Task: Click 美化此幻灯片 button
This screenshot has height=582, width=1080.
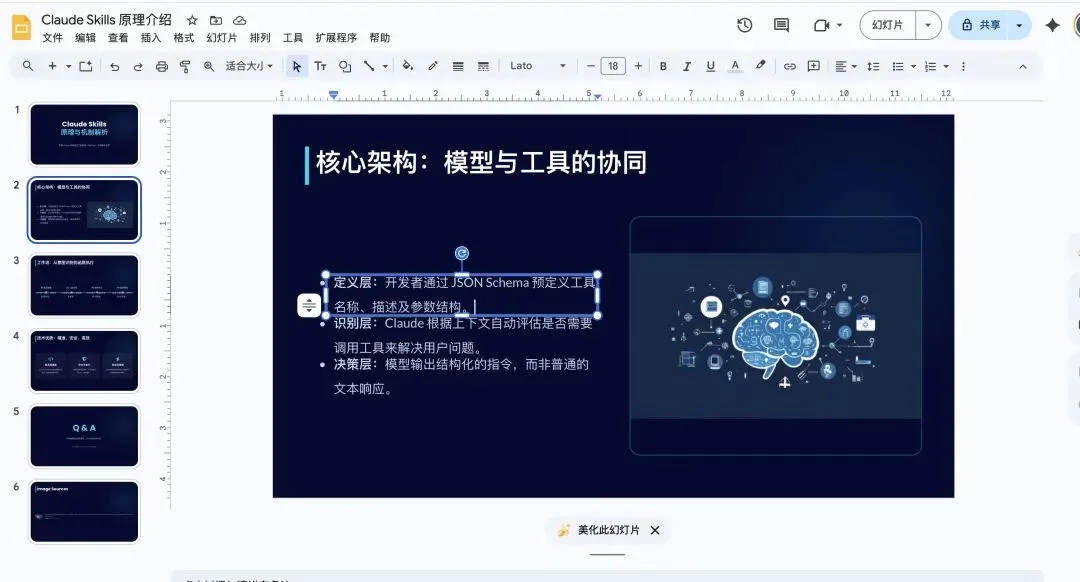Action: (599, 530)
